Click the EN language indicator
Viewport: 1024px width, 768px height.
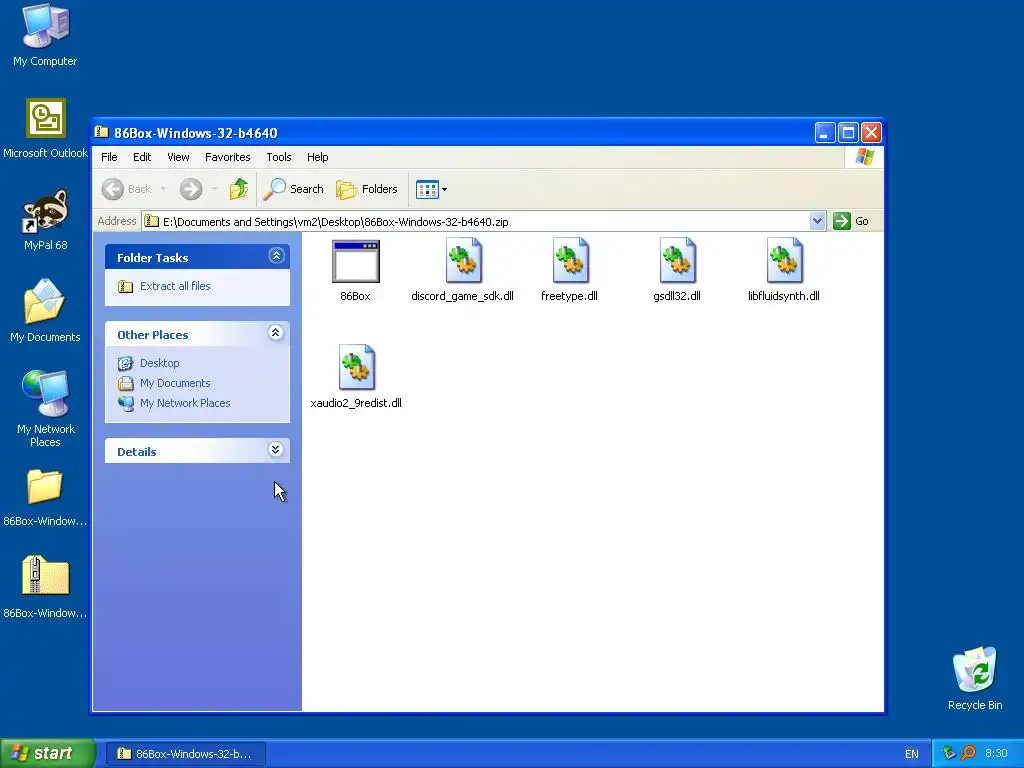click(x=912, y=754)
